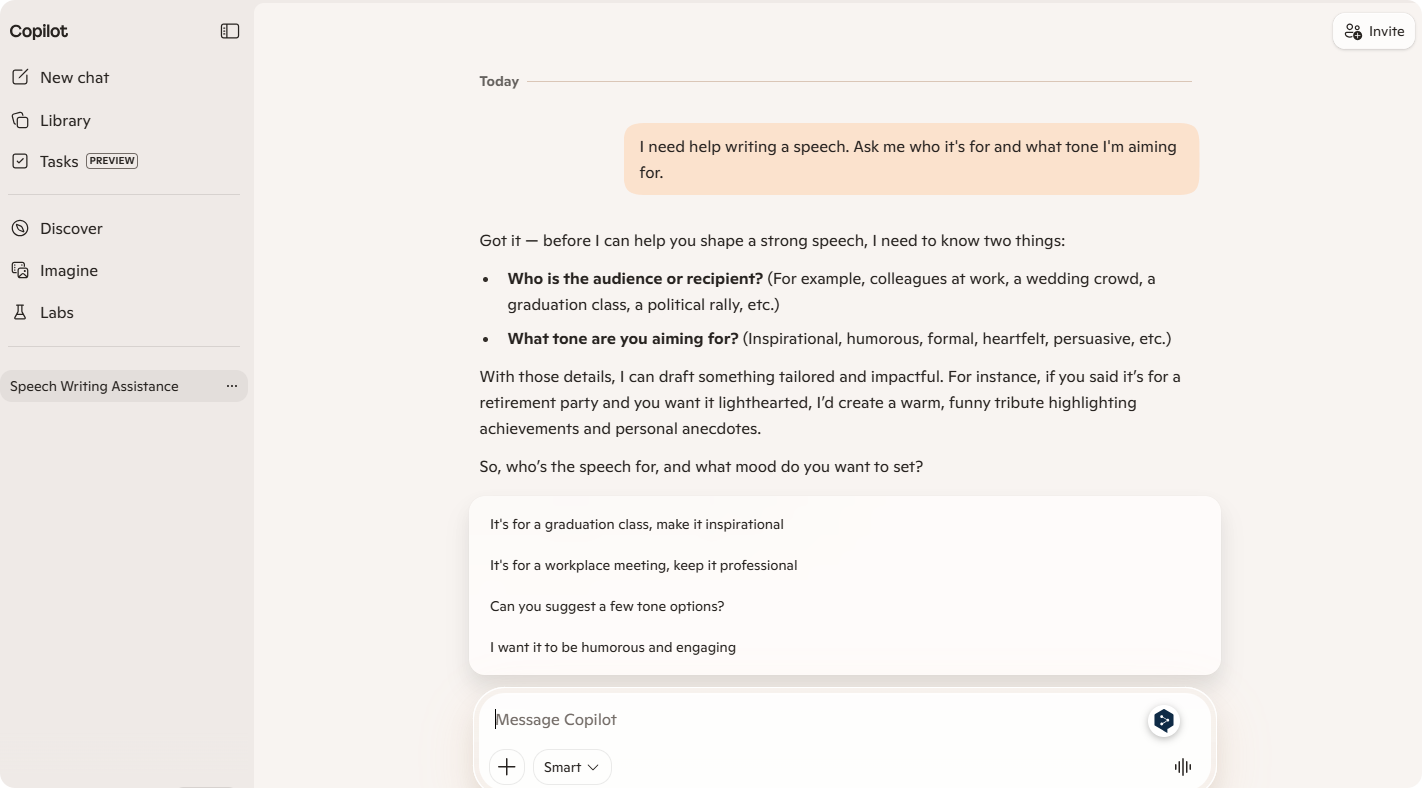The width and height of the screenshot is (1422, 788).
Task: Open options for Speech Writing Assistance chat
Action: pyautogui.click(x=232, y=386)
